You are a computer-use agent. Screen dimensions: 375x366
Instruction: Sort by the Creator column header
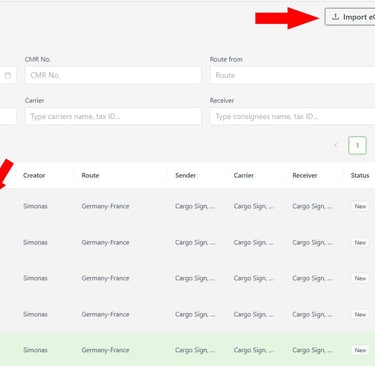(x=34, y=175)
